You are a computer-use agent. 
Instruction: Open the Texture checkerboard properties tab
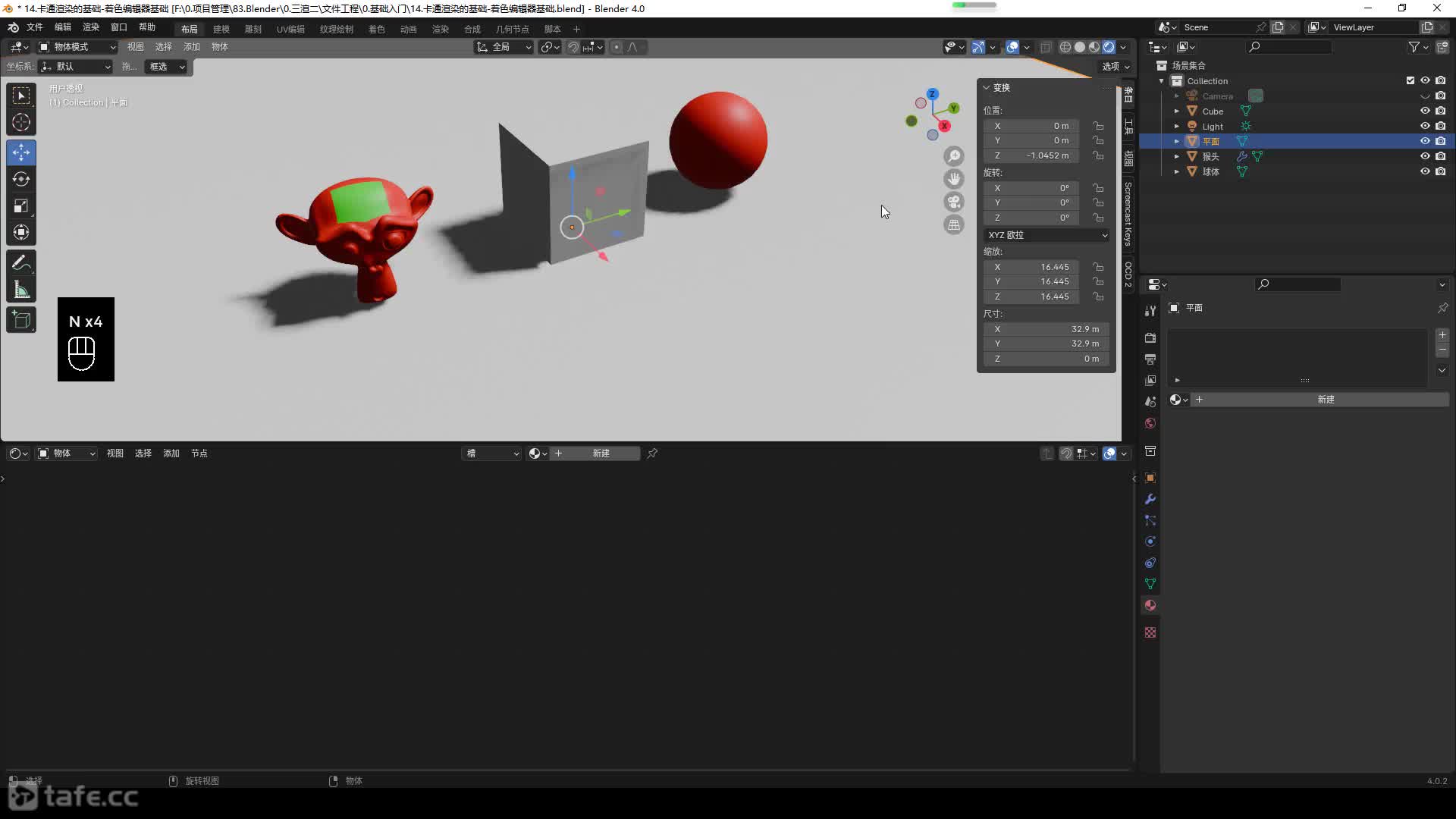pyautogui.click(x=1150, y=632)
